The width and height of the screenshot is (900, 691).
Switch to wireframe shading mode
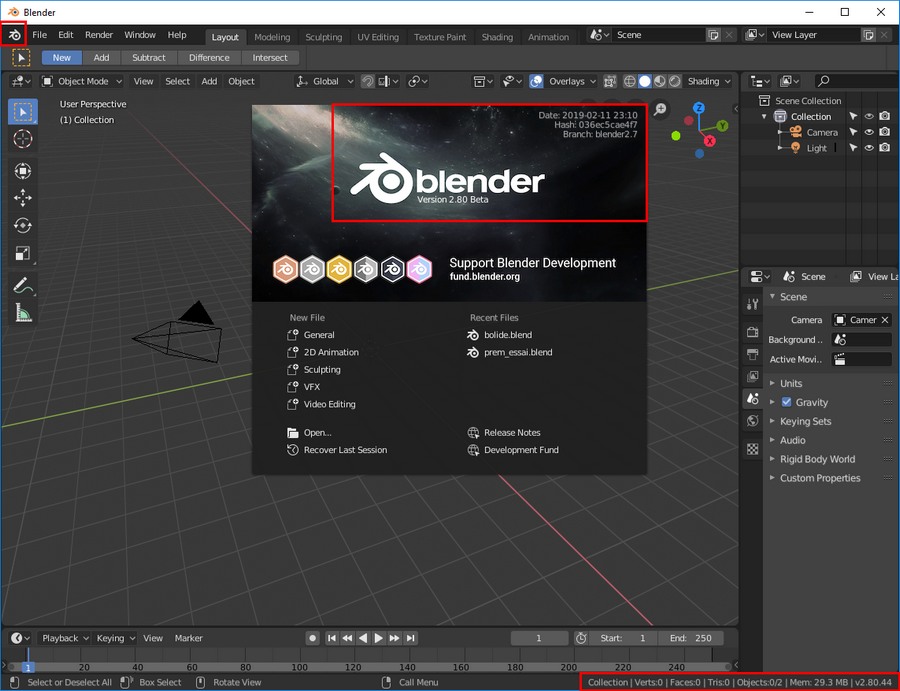pos(630,81)
